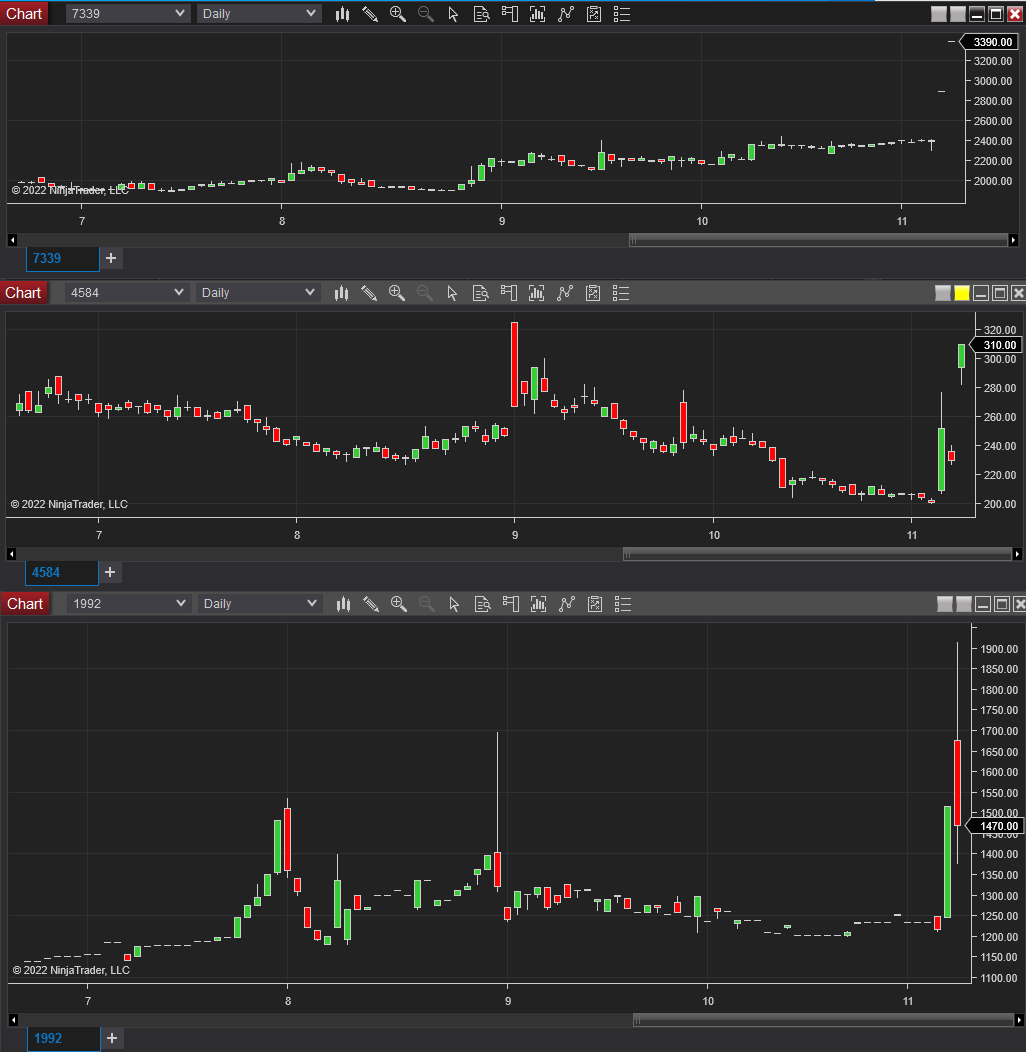Select cursor pointer tool in 4584 chart
This screenshot has width=1026, height=1052.
click(x=452, y=293)
